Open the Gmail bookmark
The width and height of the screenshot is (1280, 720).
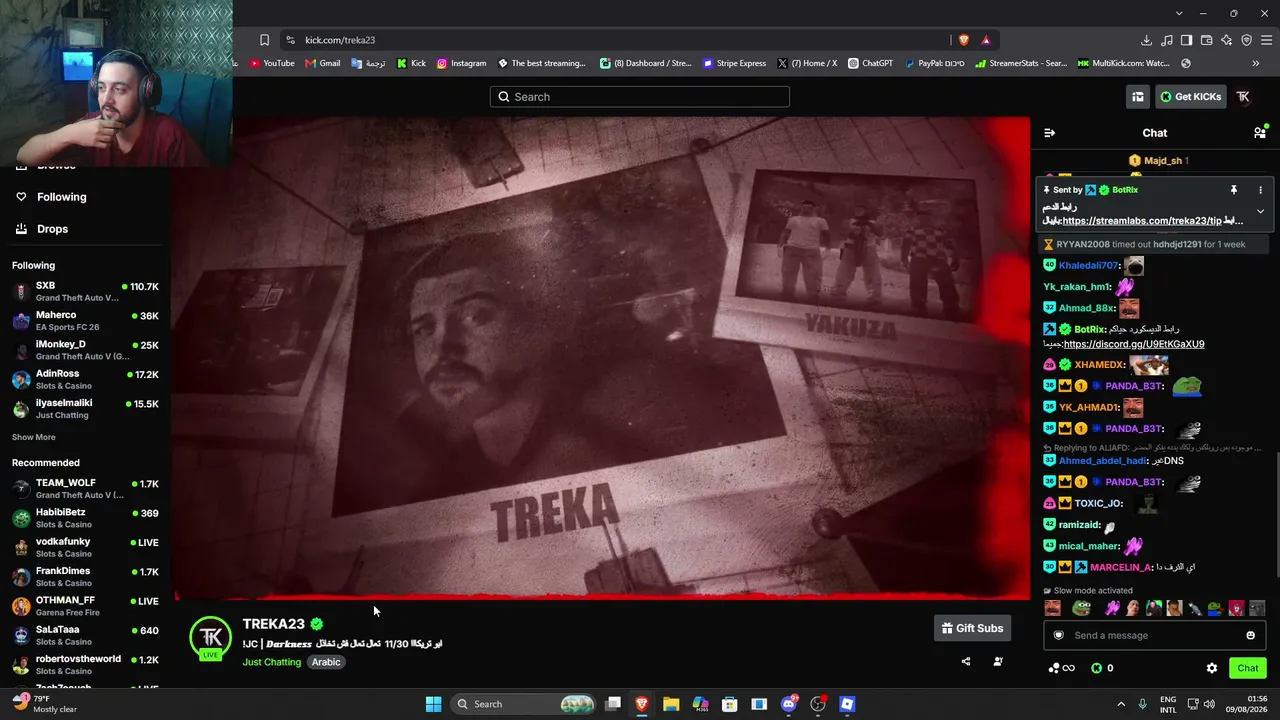tap(322, 63)
